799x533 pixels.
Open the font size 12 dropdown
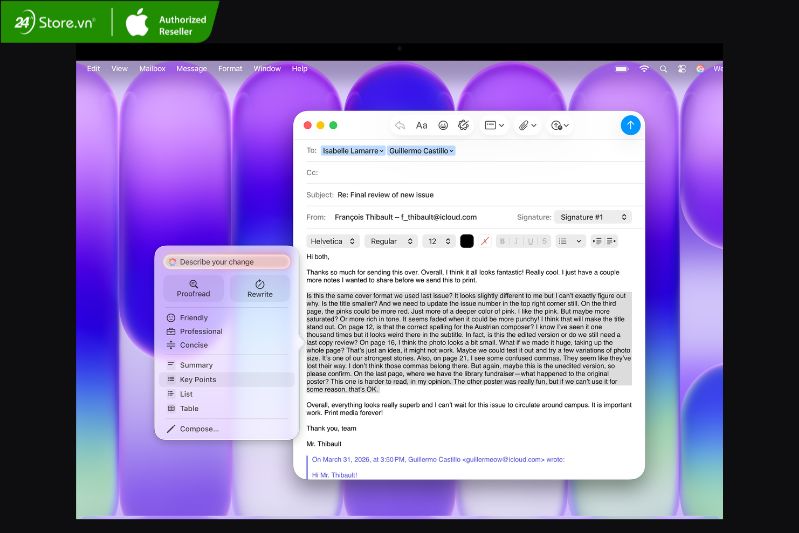438,241
